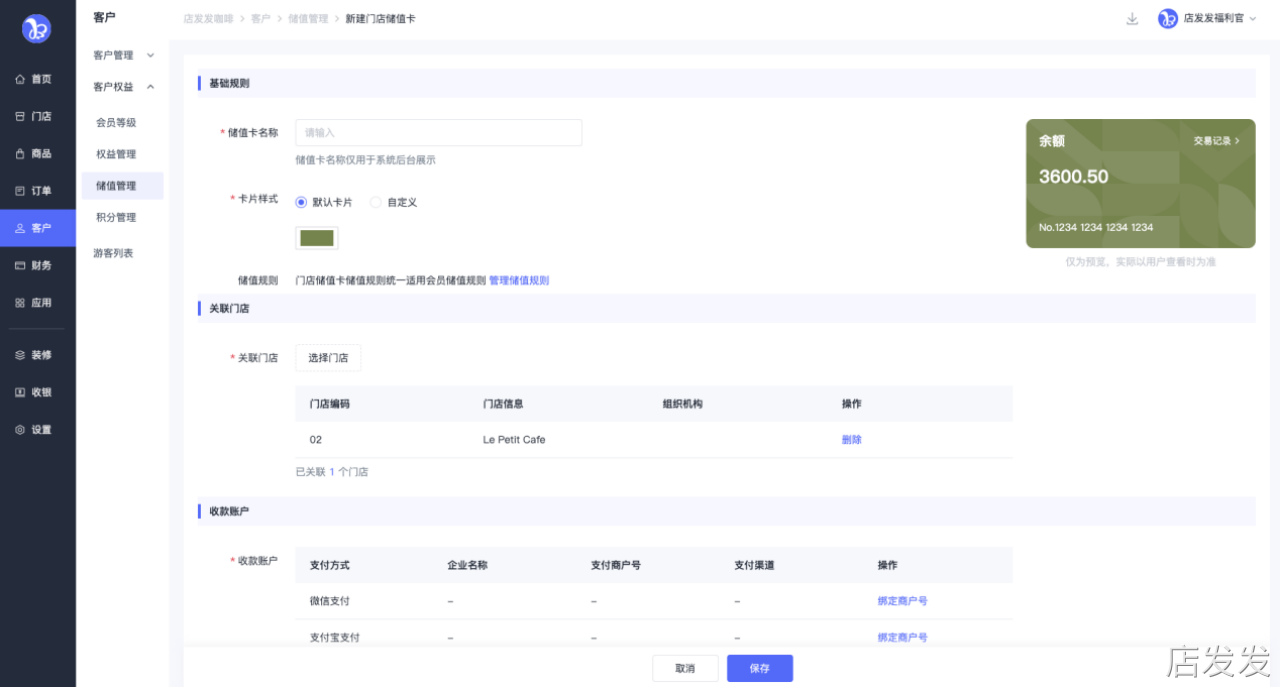Click the 订单 orders icon
Image resolution: width=1280 pixels, height=687 pixels.
20,191
